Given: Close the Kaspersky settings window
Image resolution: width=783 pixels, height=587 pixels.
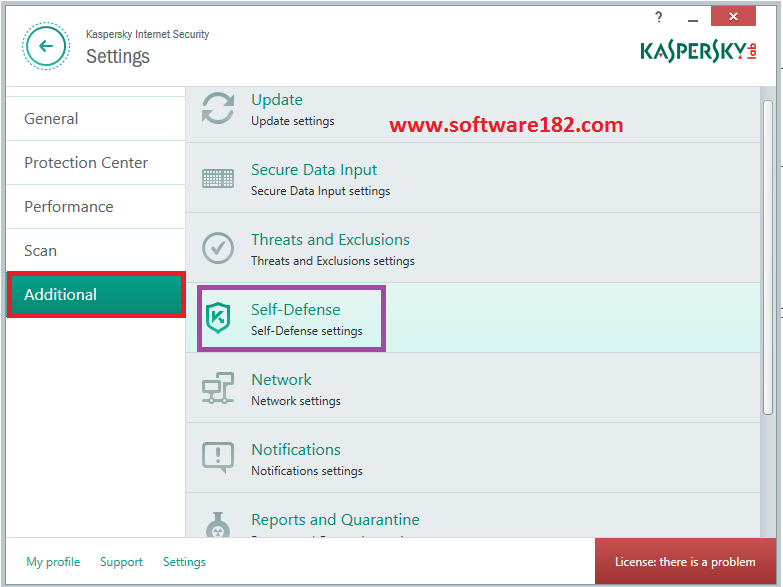Looking at the screenshot, I should tap(733, 16).
